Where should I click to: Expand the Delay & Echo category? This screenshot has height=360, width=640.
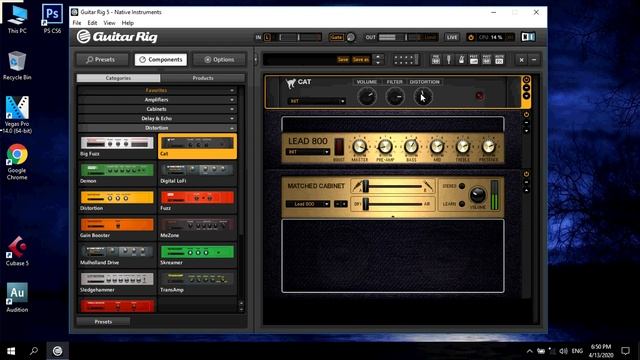pos(157,118)
